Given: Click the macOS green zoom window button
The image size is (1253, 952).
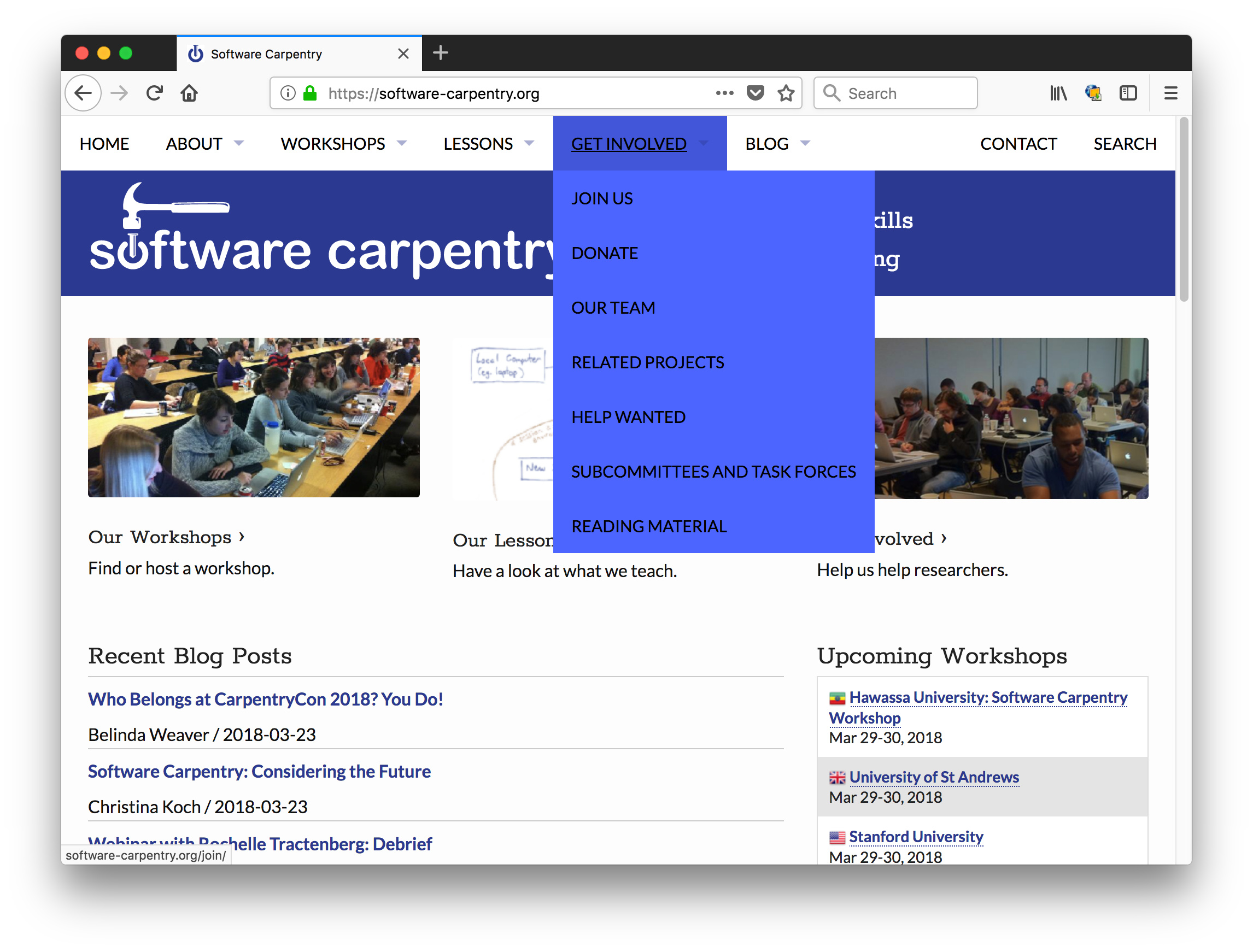Looking at the screenshot, I should (126, 53).
